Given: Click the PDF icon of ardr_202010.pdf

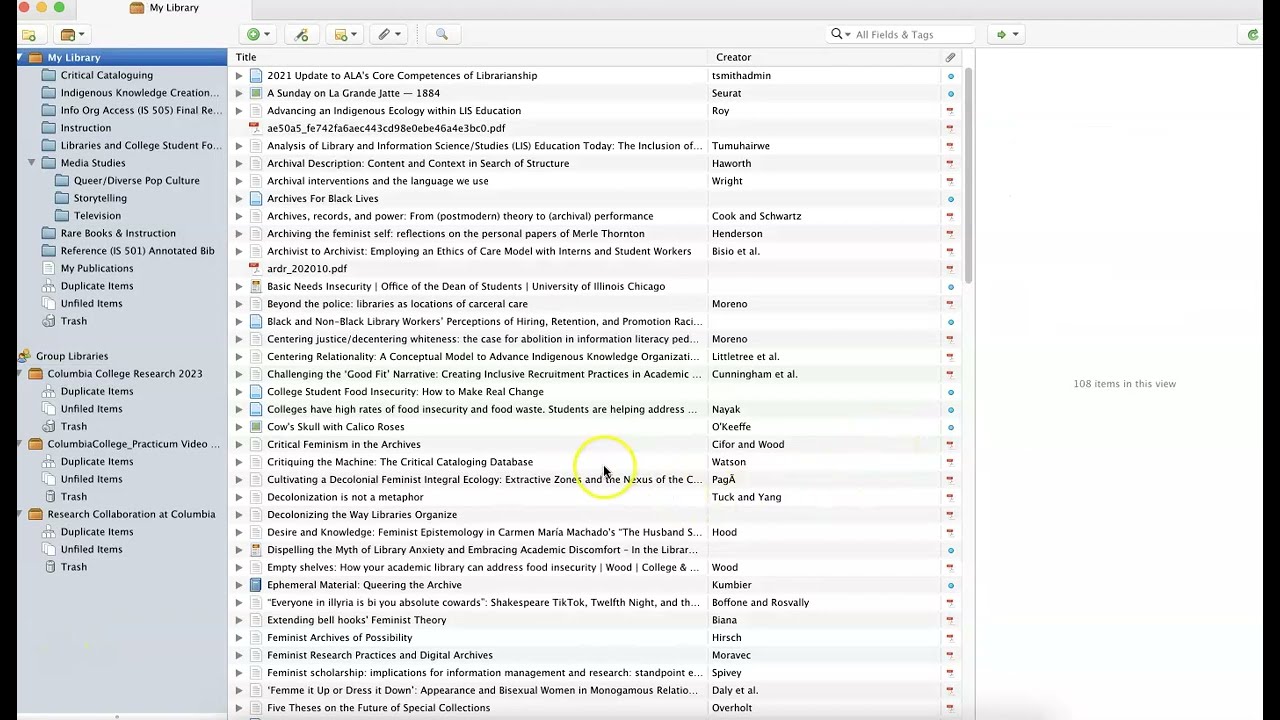Looking at the screenshot, I should click(255, 269).
